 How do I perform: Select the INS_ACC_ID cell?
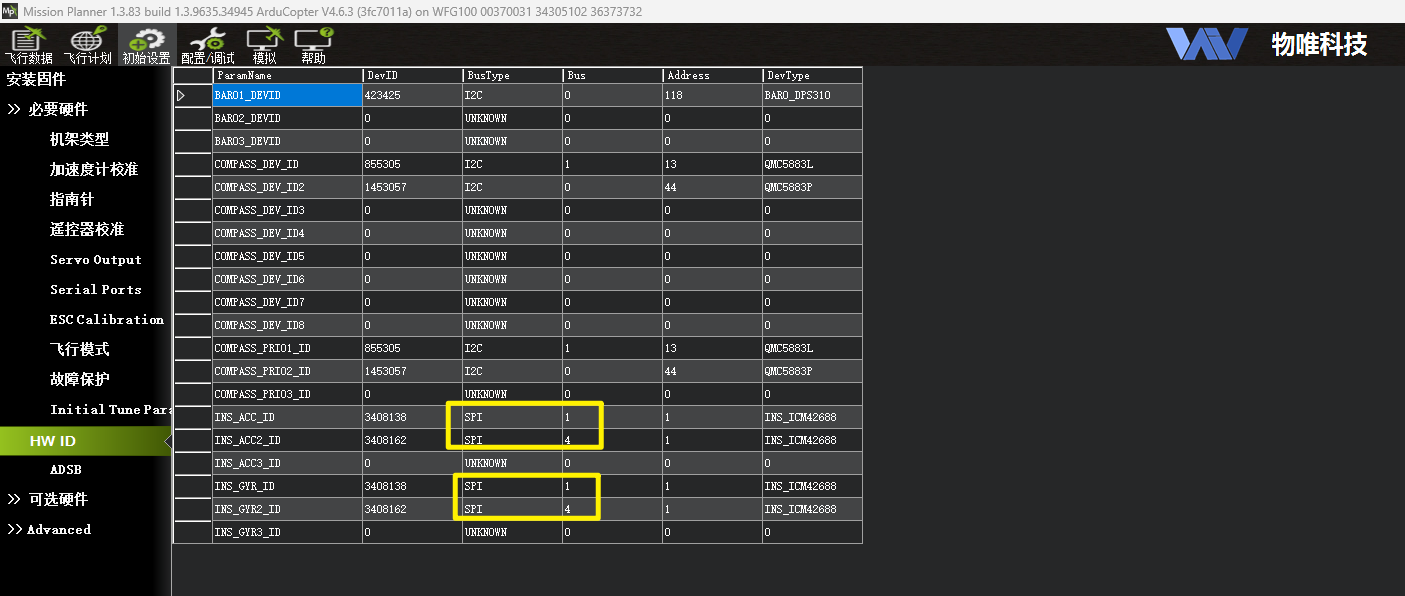[287, 417]
